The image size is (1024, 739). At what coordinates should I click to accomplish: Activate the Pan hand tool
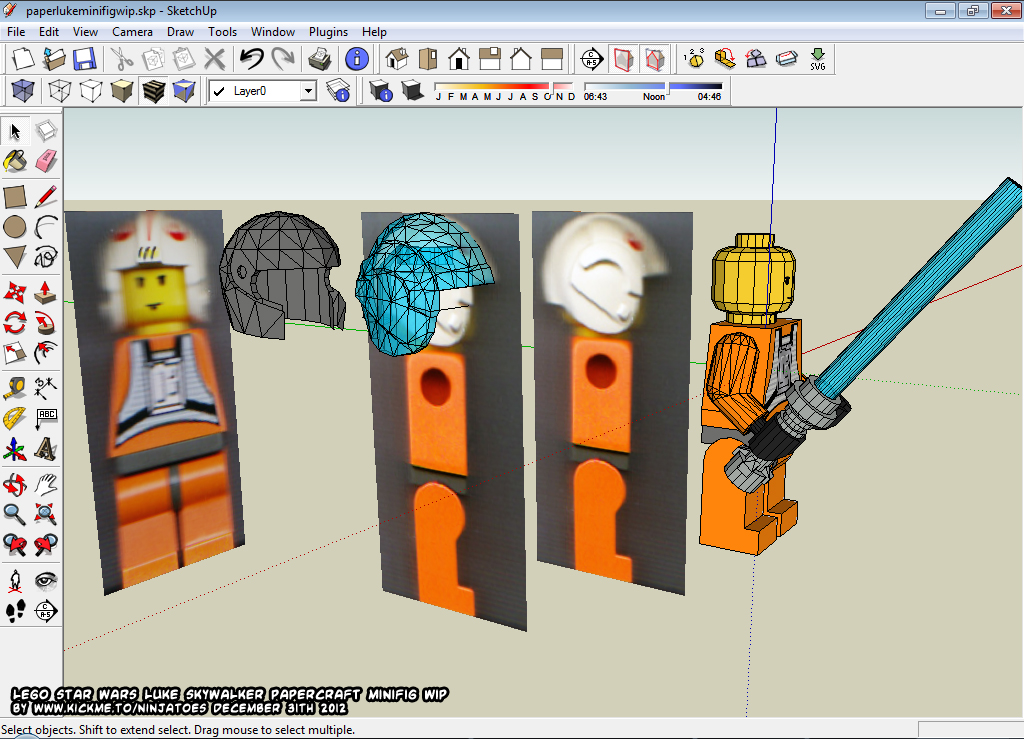[46, 484]
